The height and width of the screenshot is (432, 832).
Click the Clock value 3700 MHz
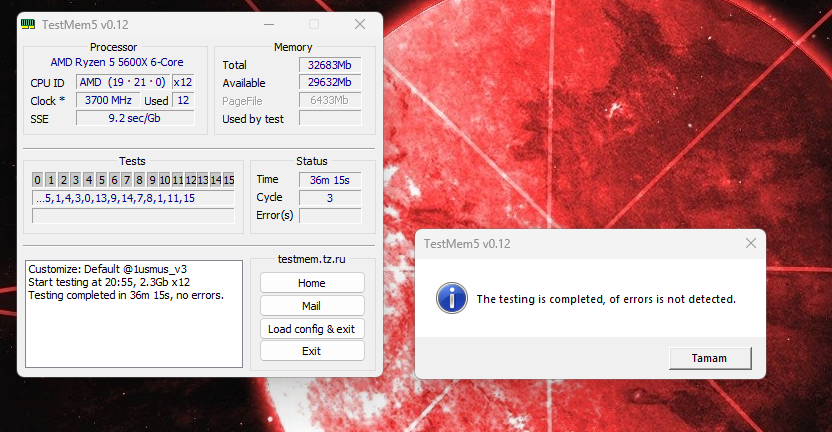pyautogui.click(x=108, y=100)
